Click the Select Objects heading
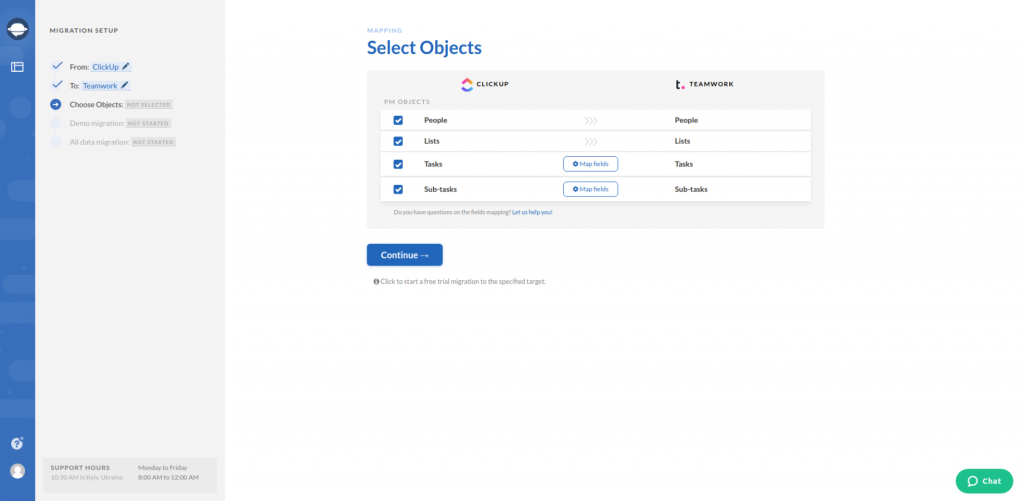The height and width of the screenshot is (501, 1024). [424, 48]
